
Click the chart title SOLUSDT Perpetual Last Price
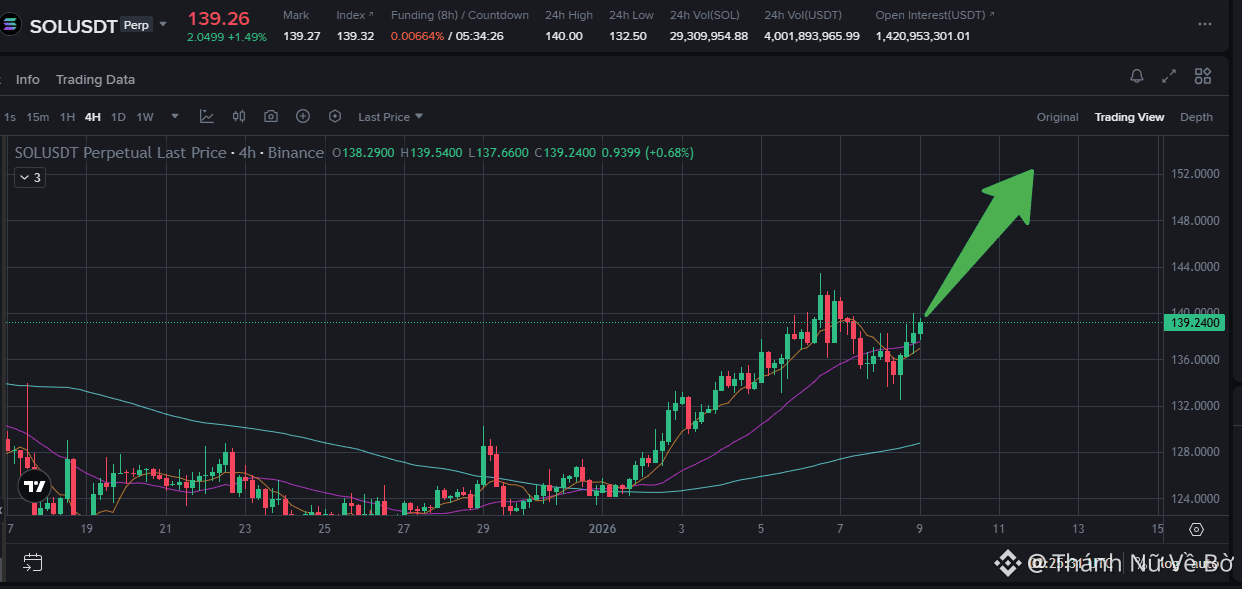coord(120,153)
